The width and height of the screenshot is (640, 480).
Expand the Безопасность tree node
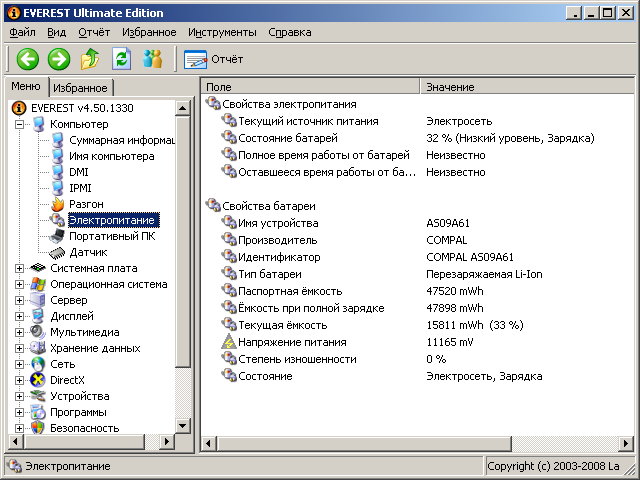[x=19, y=428]
